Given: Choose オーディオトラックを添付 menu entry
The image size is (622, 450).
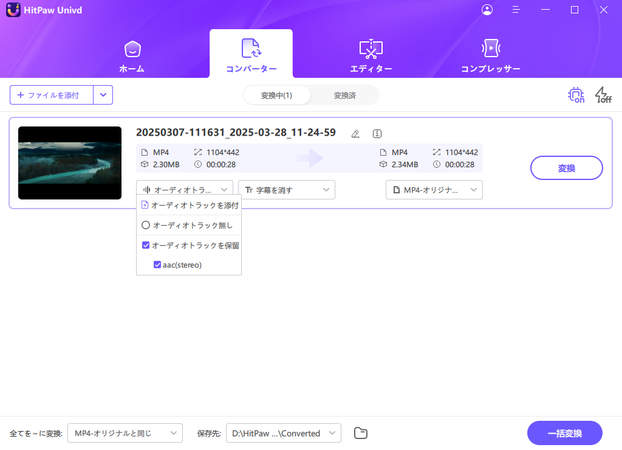Looking at the screenshot, I should [189, 205].
